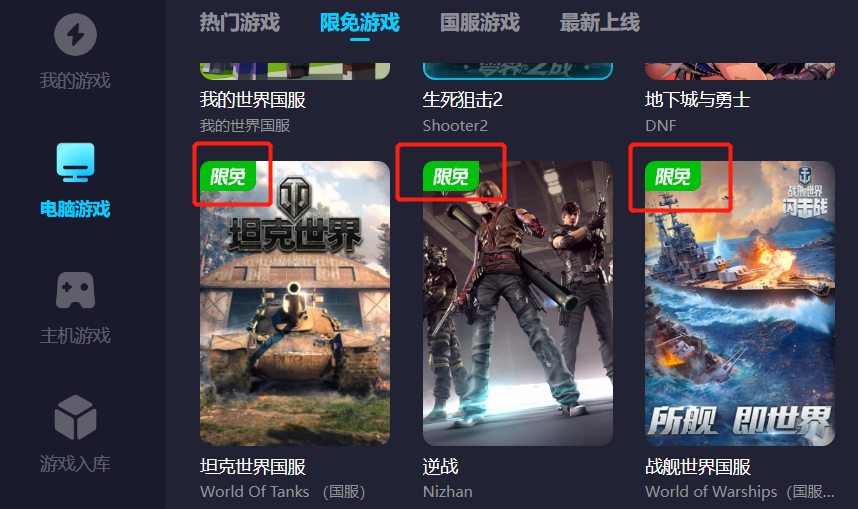Click the 游戏入库 cube icon
Image resolution: width=858 pixels, height=509 pixels.
pos(76,418)
